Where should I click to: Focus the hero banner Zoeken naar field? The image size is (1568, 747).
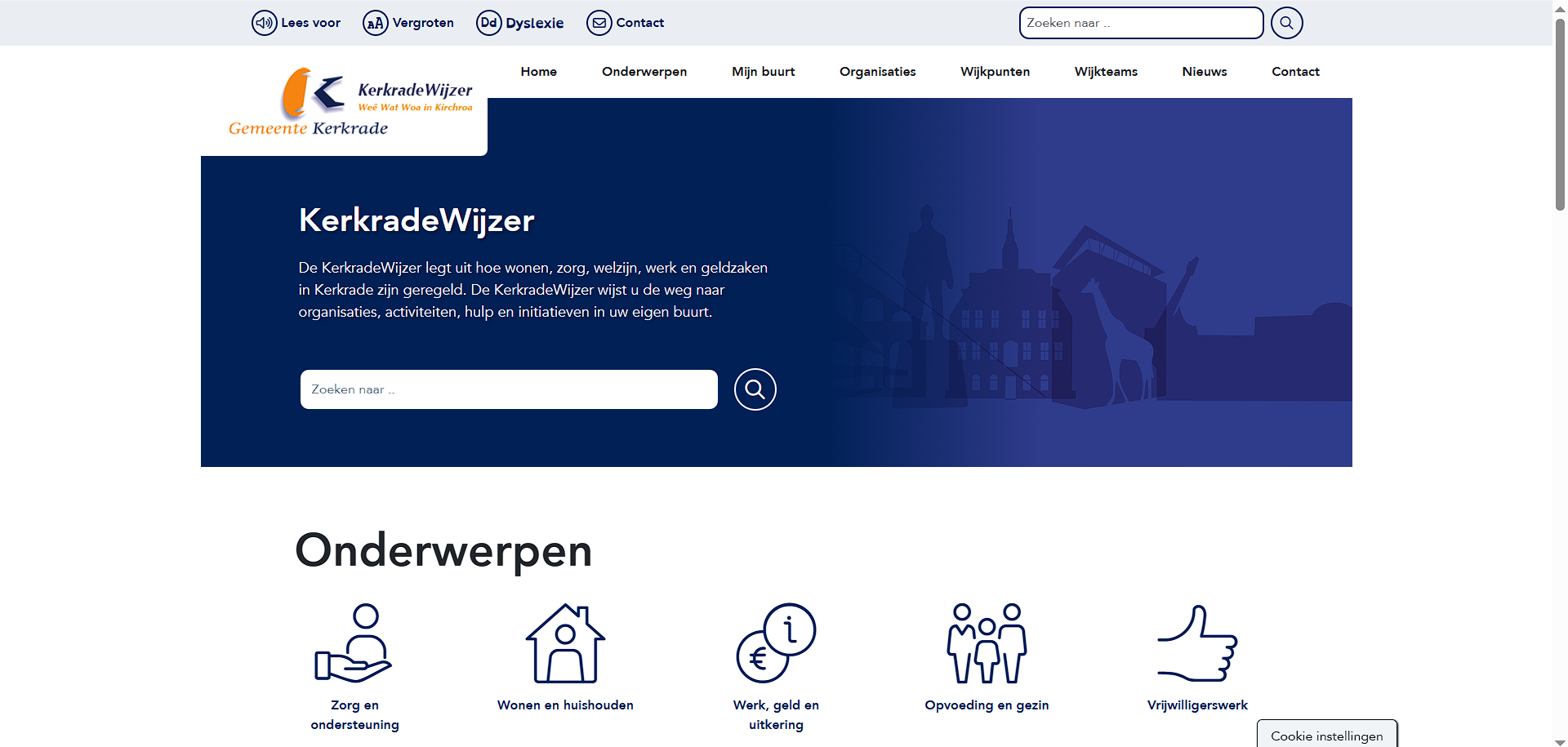click(x=509, y=389)
